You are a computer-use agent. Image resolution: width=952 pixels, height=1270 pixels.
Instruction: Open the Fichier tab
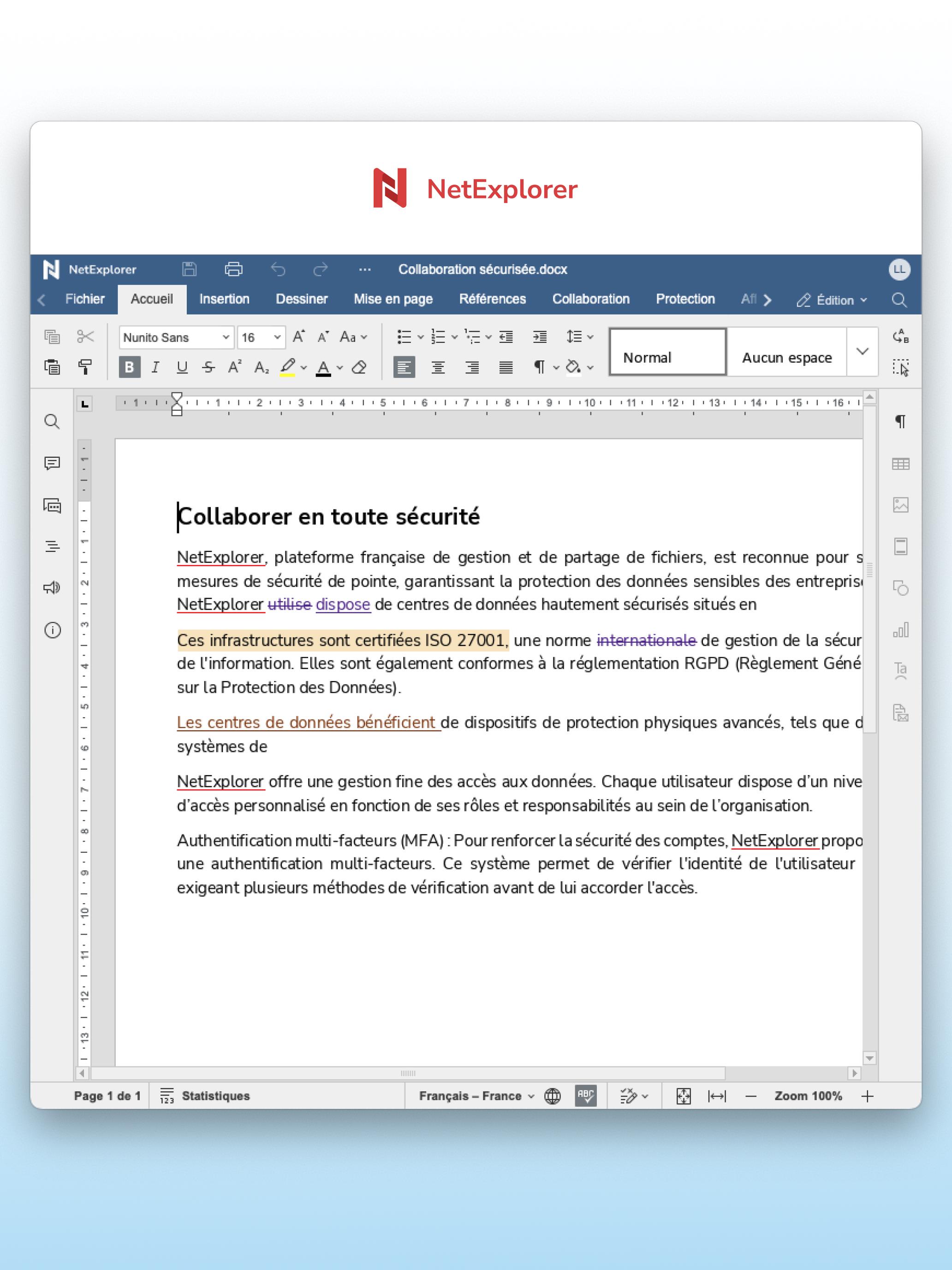pos(85,299)
